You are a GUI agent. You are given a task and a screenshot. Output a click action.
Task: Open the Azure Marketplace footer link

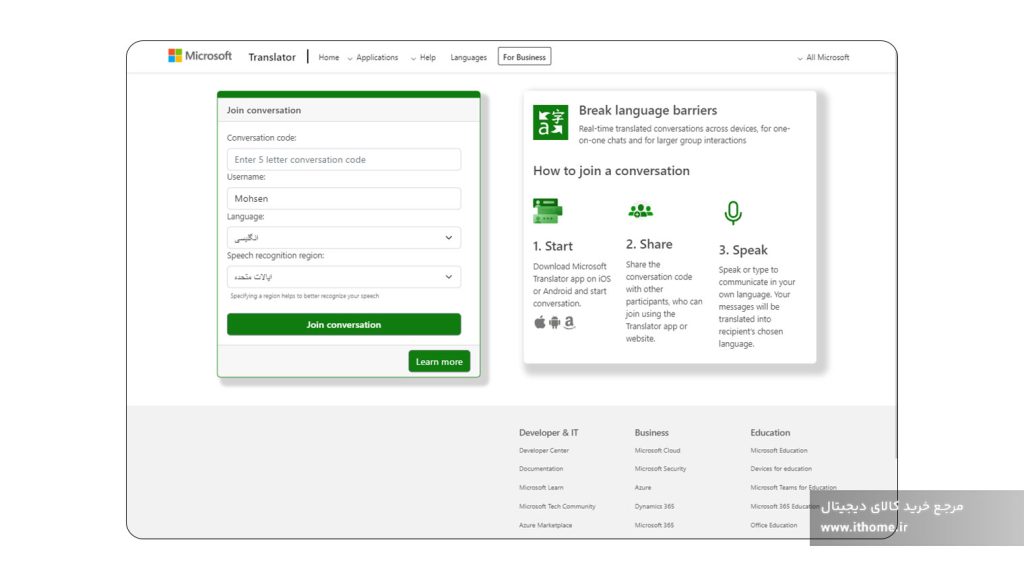545,525
